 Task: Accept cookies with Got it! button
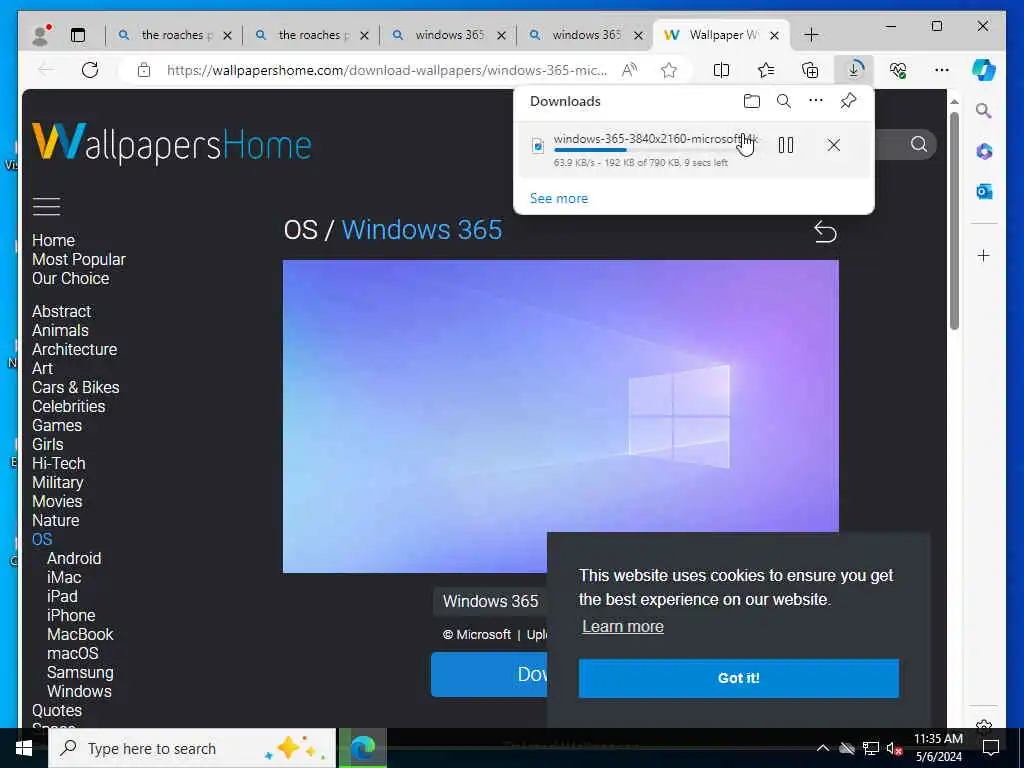point(739,678)
